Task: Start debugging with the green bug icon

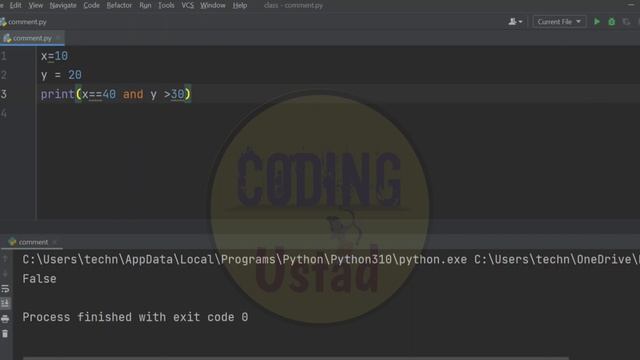Action: pos(611,22)
